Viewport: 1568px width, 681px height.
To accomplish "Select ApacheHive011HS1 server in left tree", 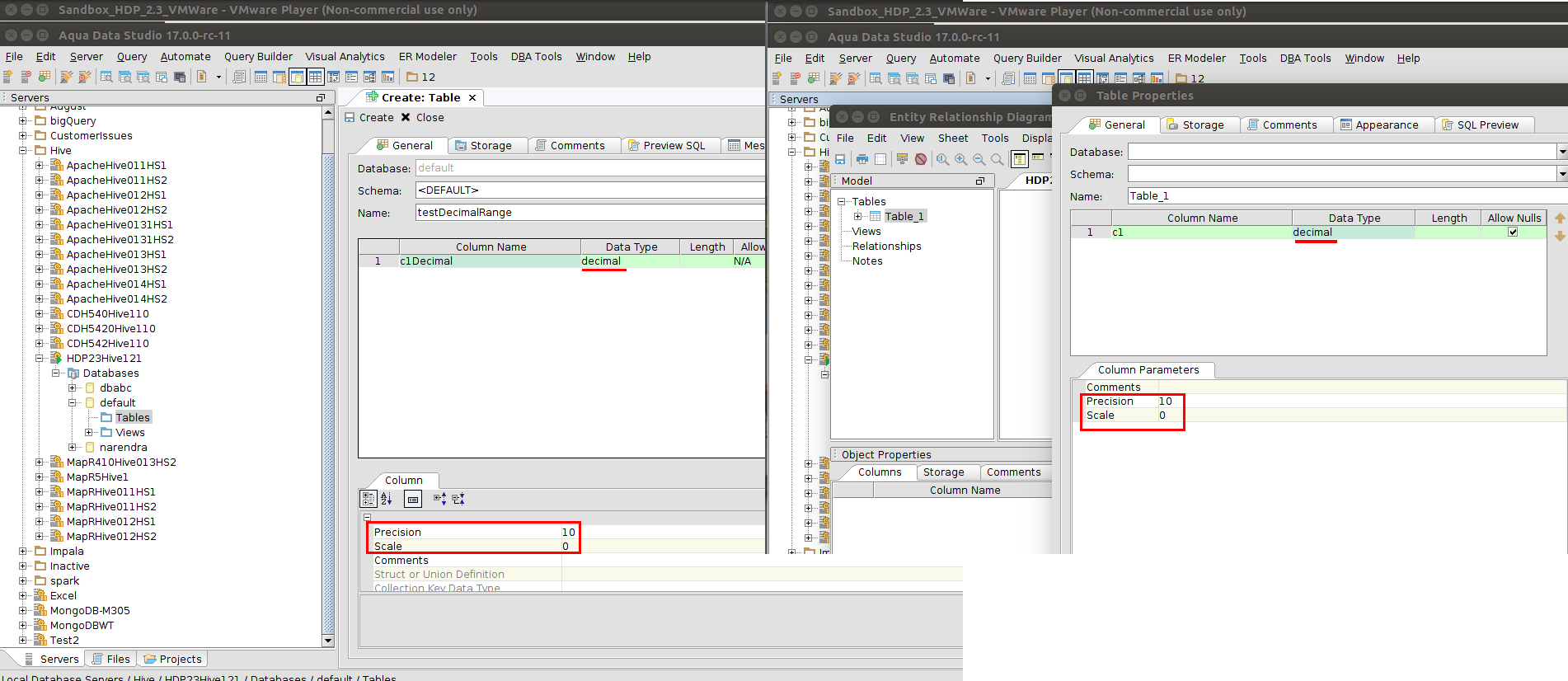I will [x=116, y=166].
